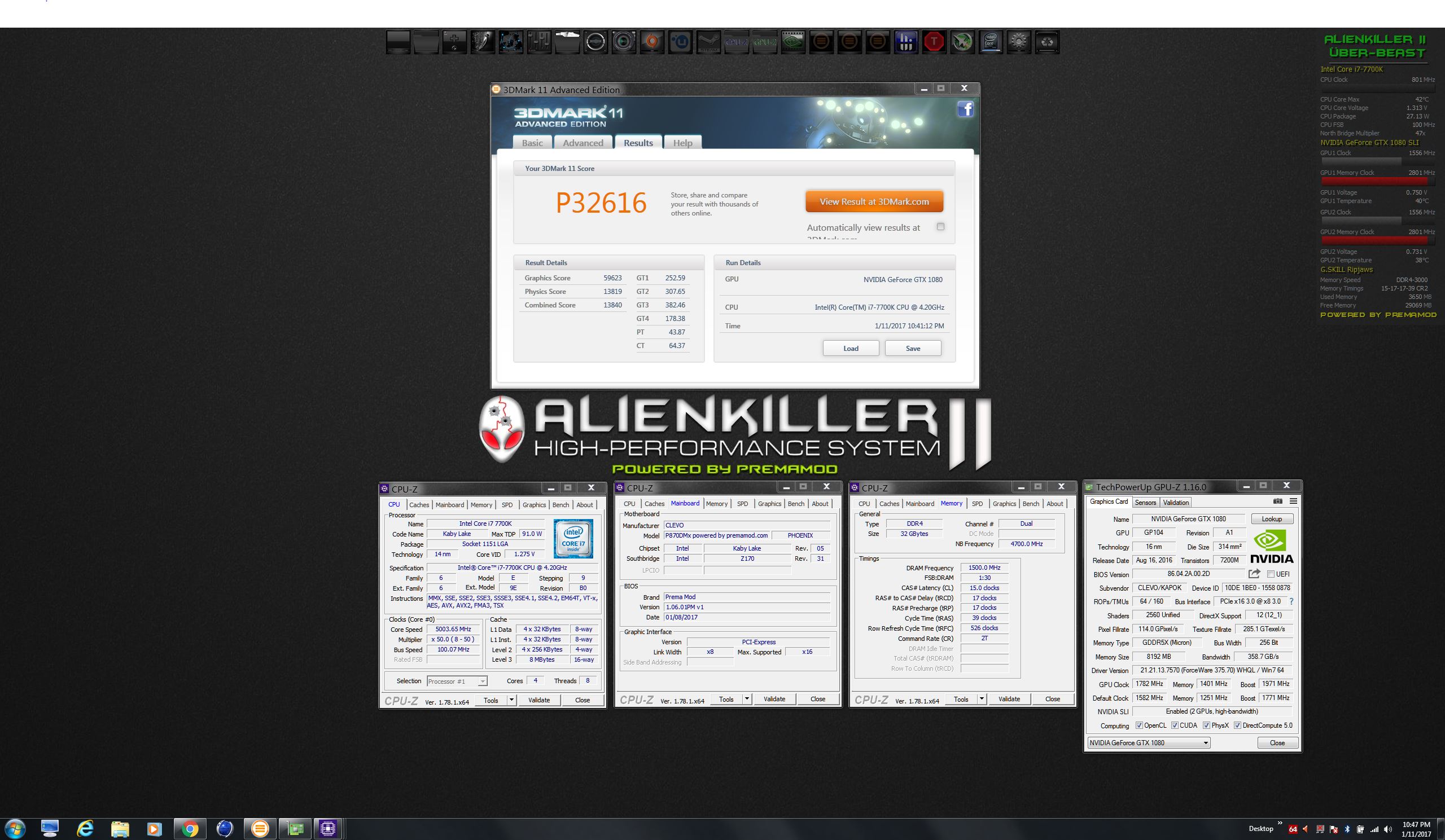
Task: Open the Validation tab in GPU-Z
Action: [x=1176, y=503]
